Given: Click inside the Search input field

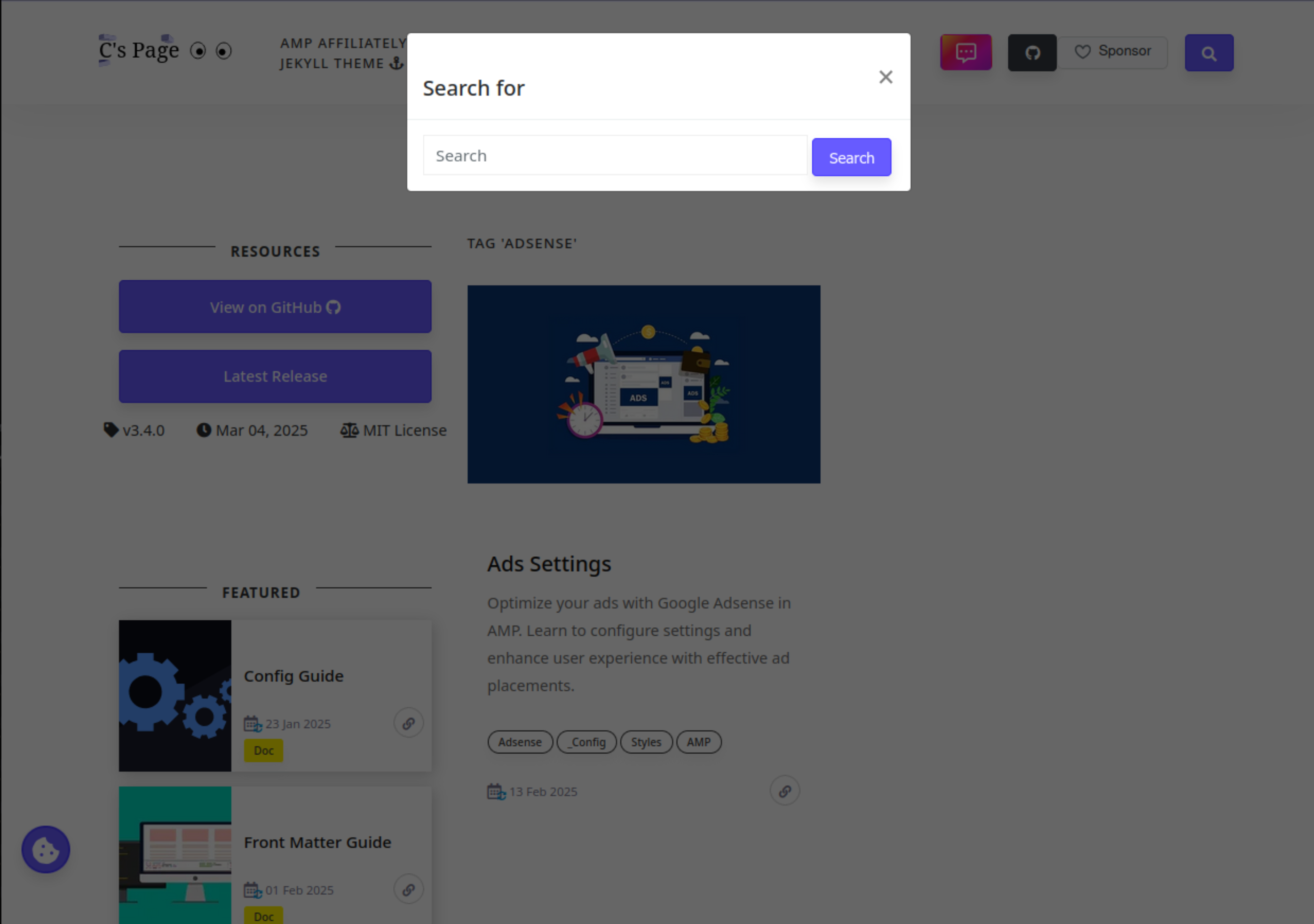Looking at the screenshot, I should click(615, 155).
